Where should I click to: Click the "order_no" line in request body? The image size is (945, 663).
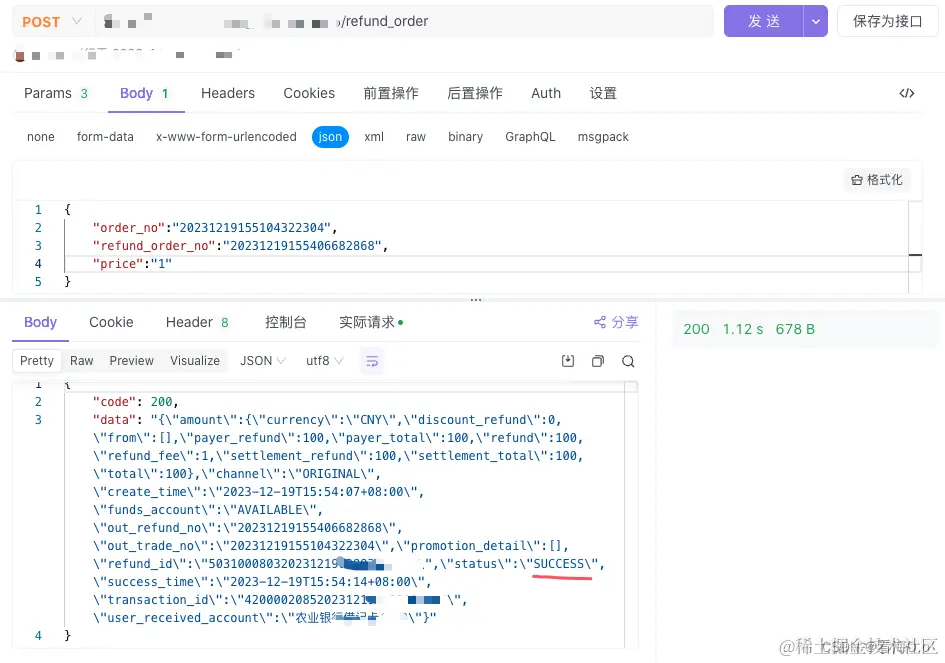(215, 228)
